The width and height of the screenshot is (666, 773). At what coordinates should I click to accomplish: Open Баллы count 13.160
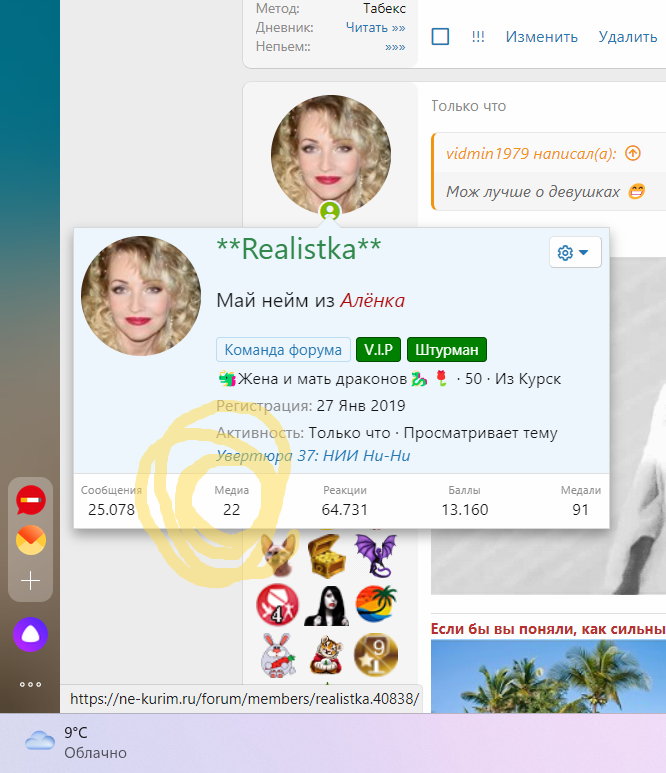[464, 501]
